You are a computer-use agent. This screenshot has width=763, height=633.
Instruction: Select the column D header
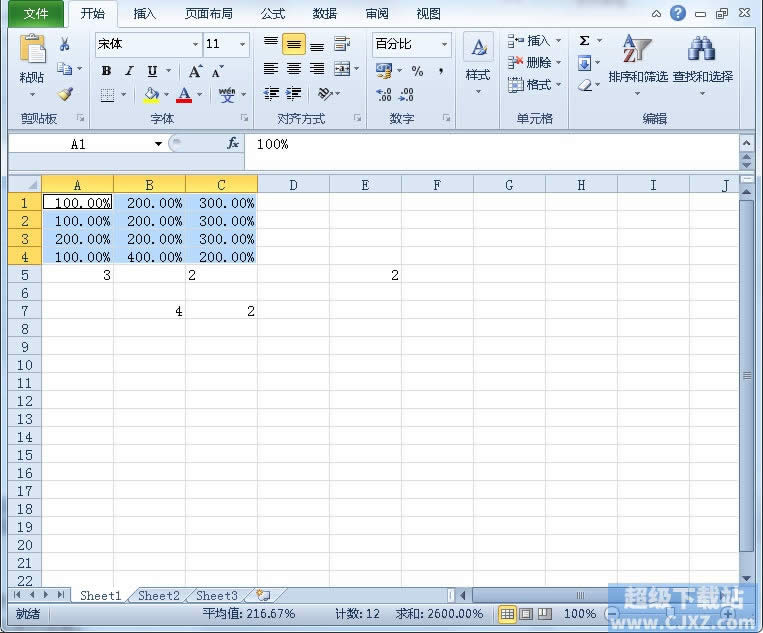[293, 185]
